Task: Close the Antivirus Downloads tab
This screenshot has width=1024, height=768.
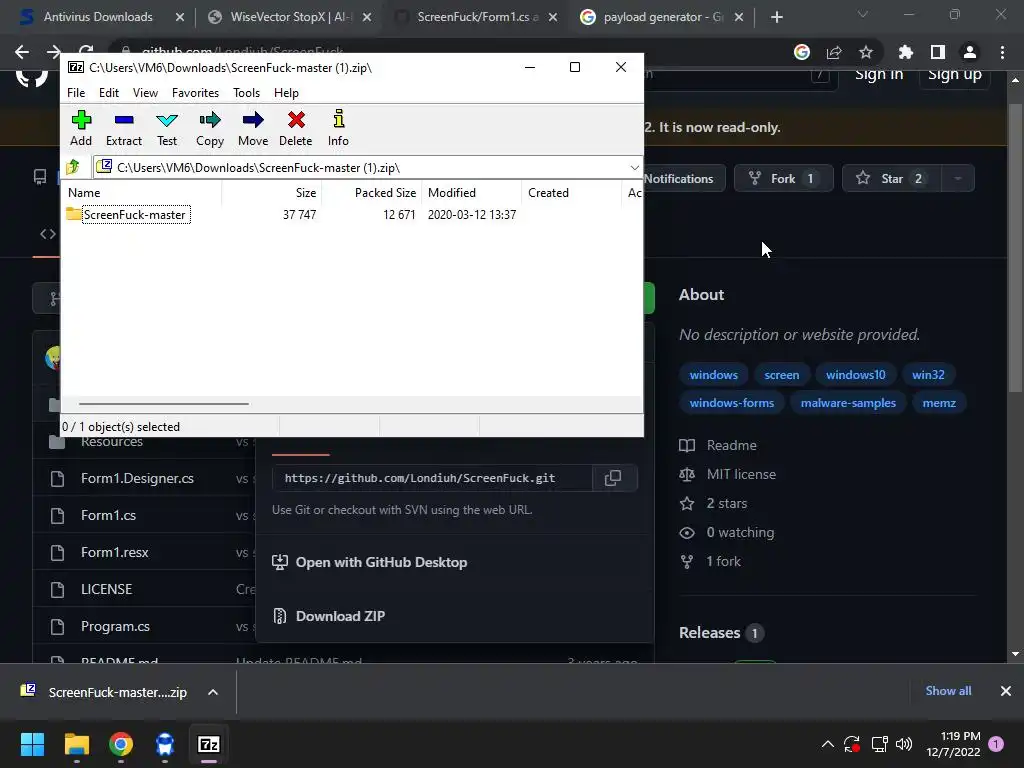Action: point(180,17)
